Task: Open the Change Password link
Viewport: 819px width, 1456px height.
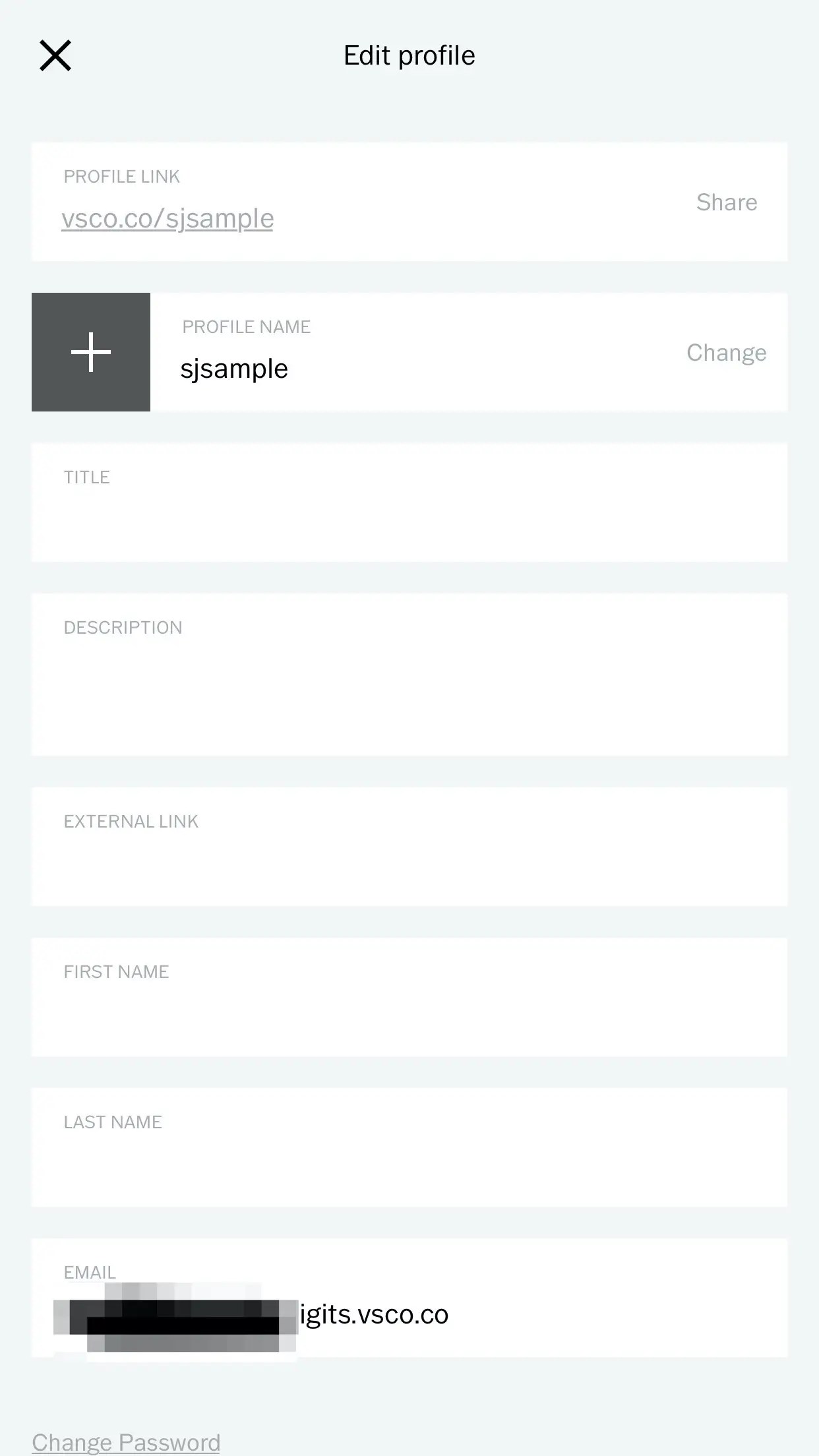Action: coord(126,1442)
